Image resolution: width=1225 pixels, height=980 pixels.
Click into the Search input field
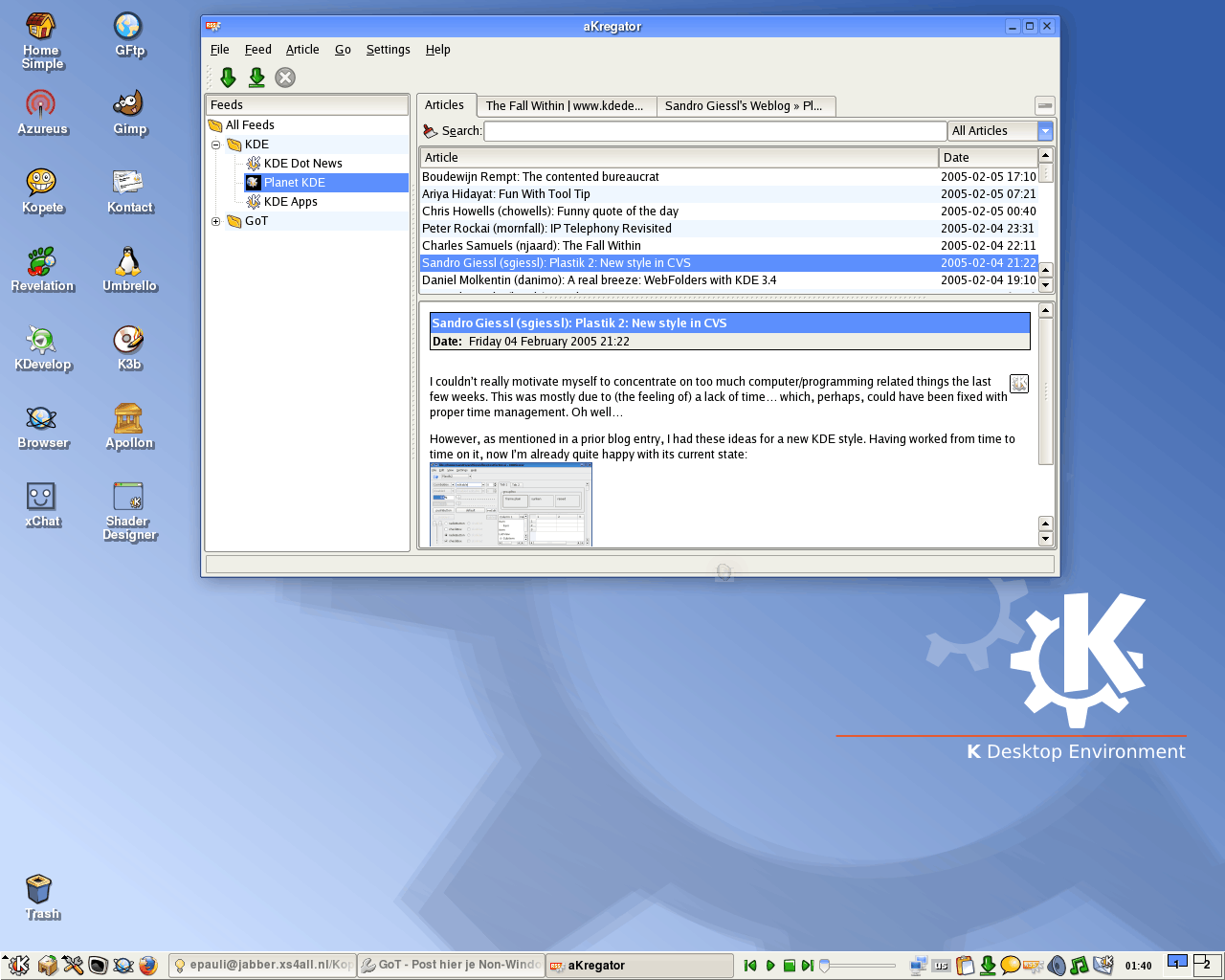(x=716, y=131)
